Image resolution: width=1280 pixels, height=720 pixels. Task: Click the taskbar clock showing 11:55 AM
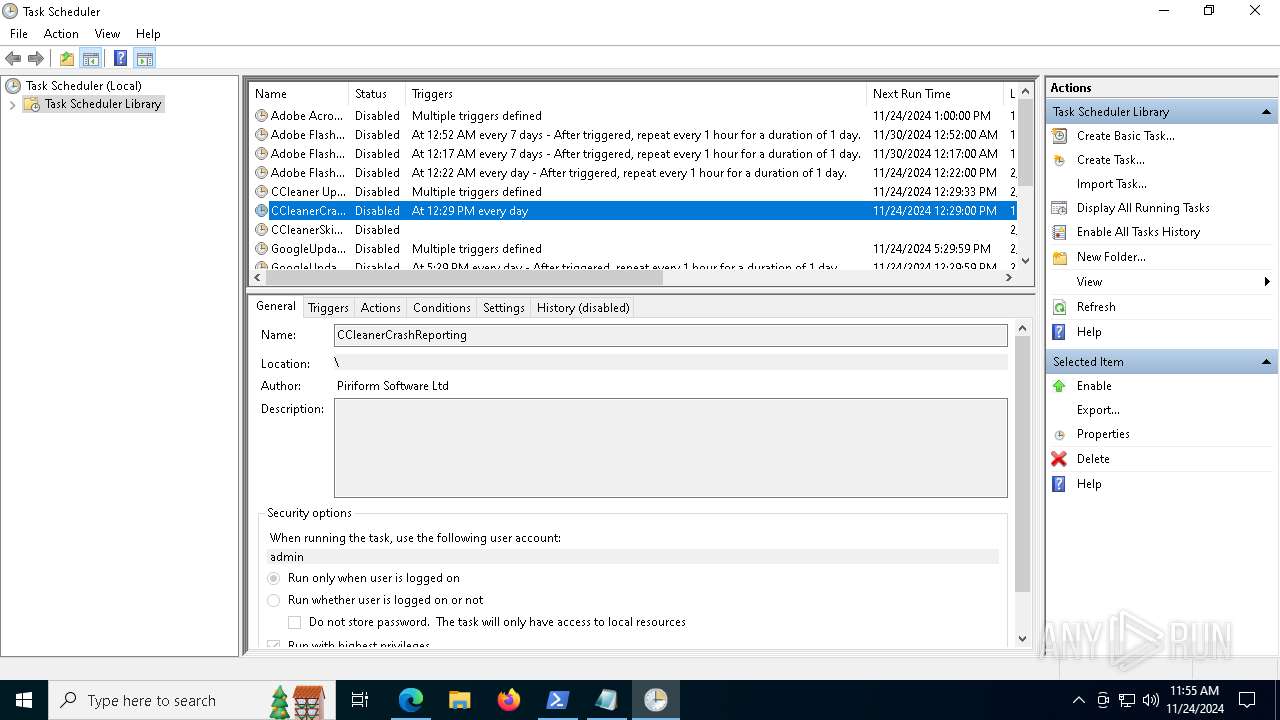pos(1196,700)
